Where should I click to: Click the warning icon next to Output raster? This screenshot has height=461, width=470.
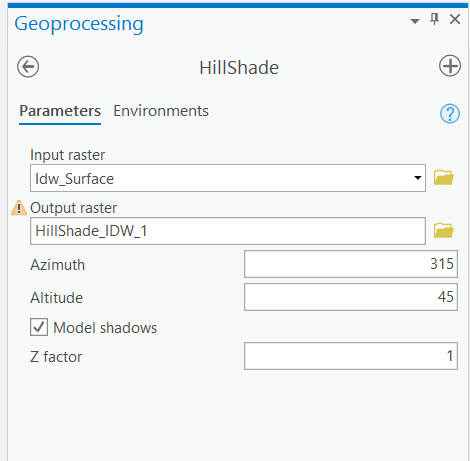19,208
